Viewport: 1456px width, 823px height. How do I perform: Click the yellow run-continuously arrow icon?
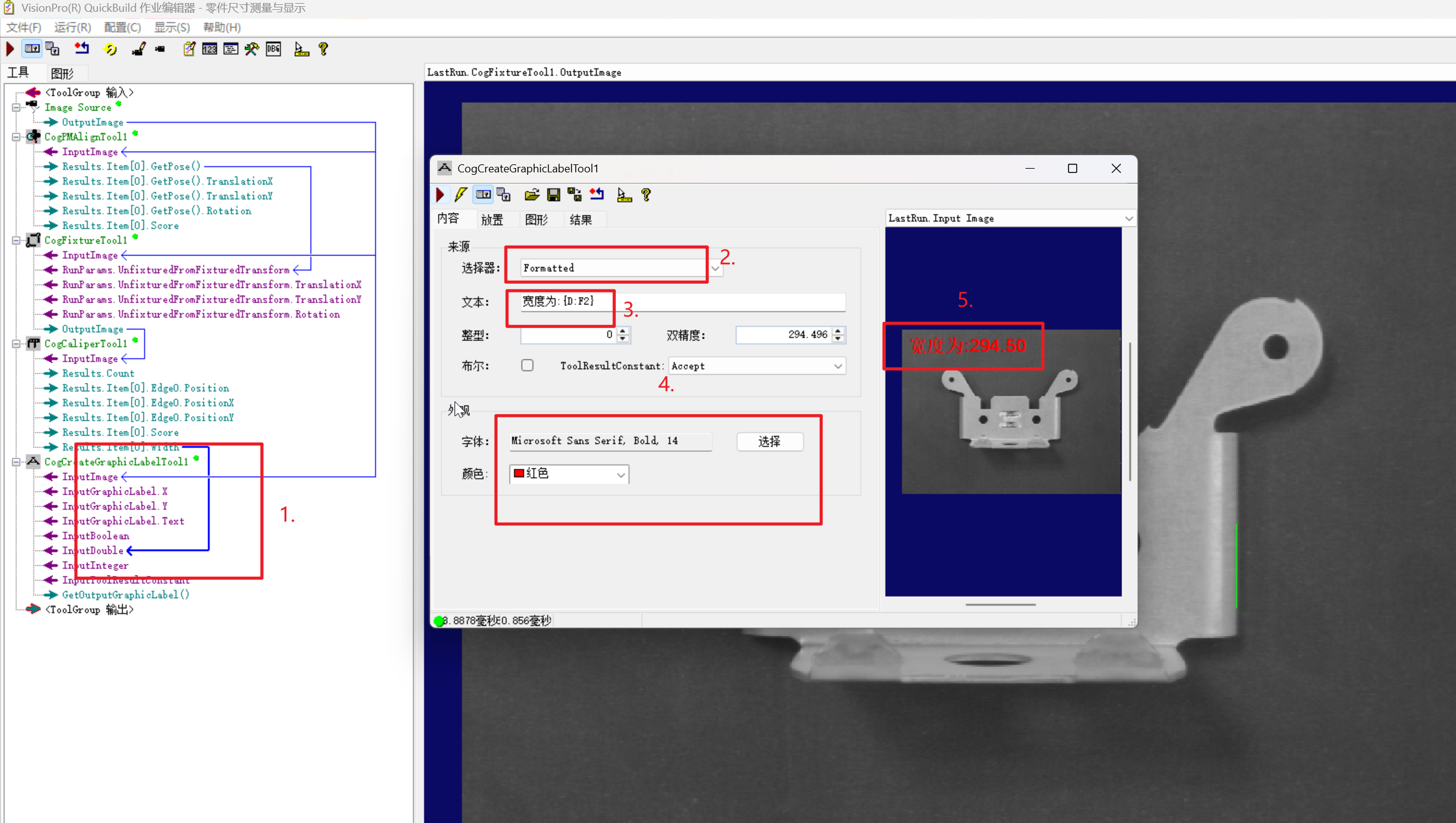pyautogui.click(x=111, y=49)
